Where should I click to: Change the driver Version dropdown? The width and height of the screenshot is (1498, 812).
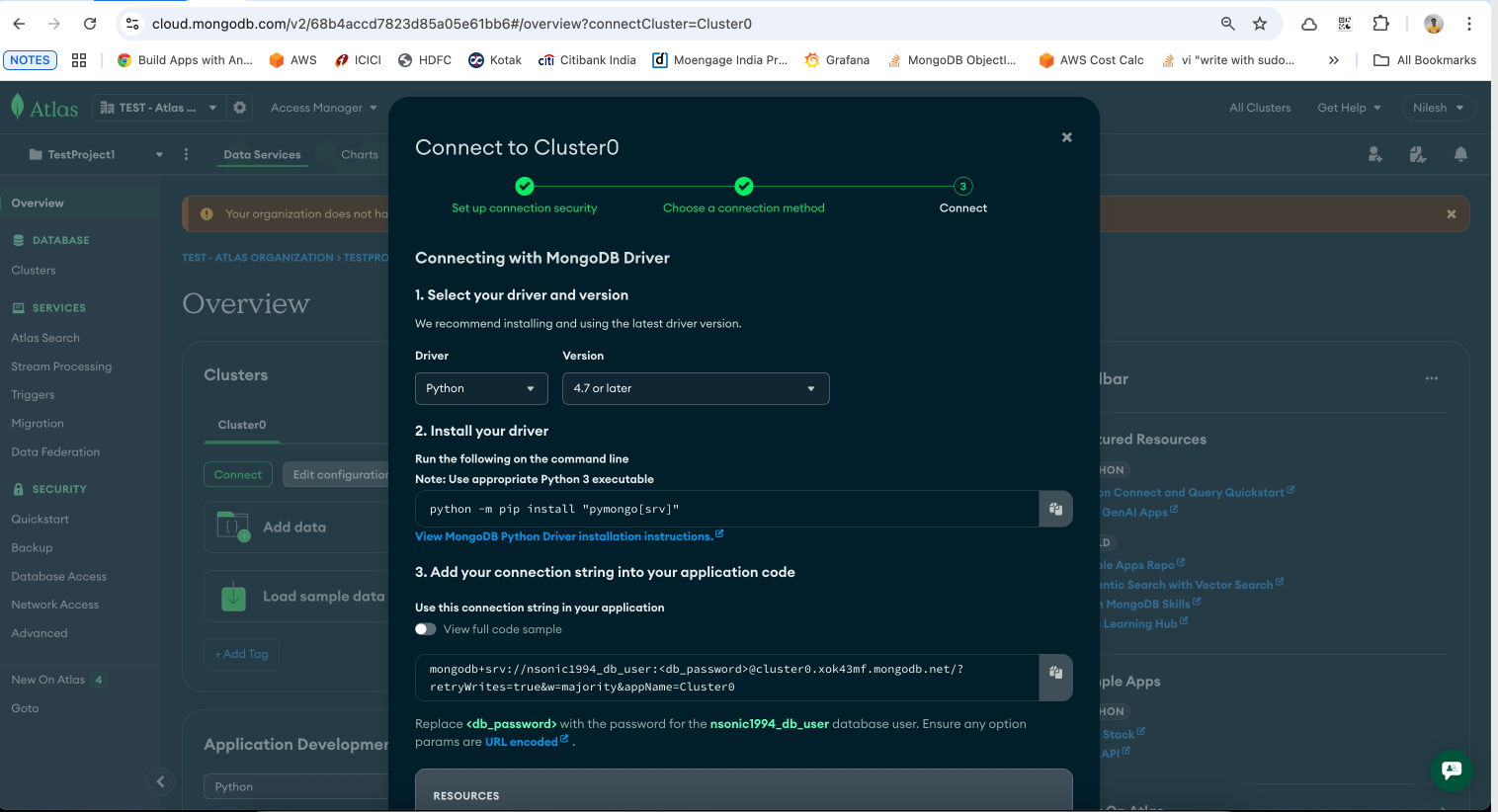coord(696,388)
